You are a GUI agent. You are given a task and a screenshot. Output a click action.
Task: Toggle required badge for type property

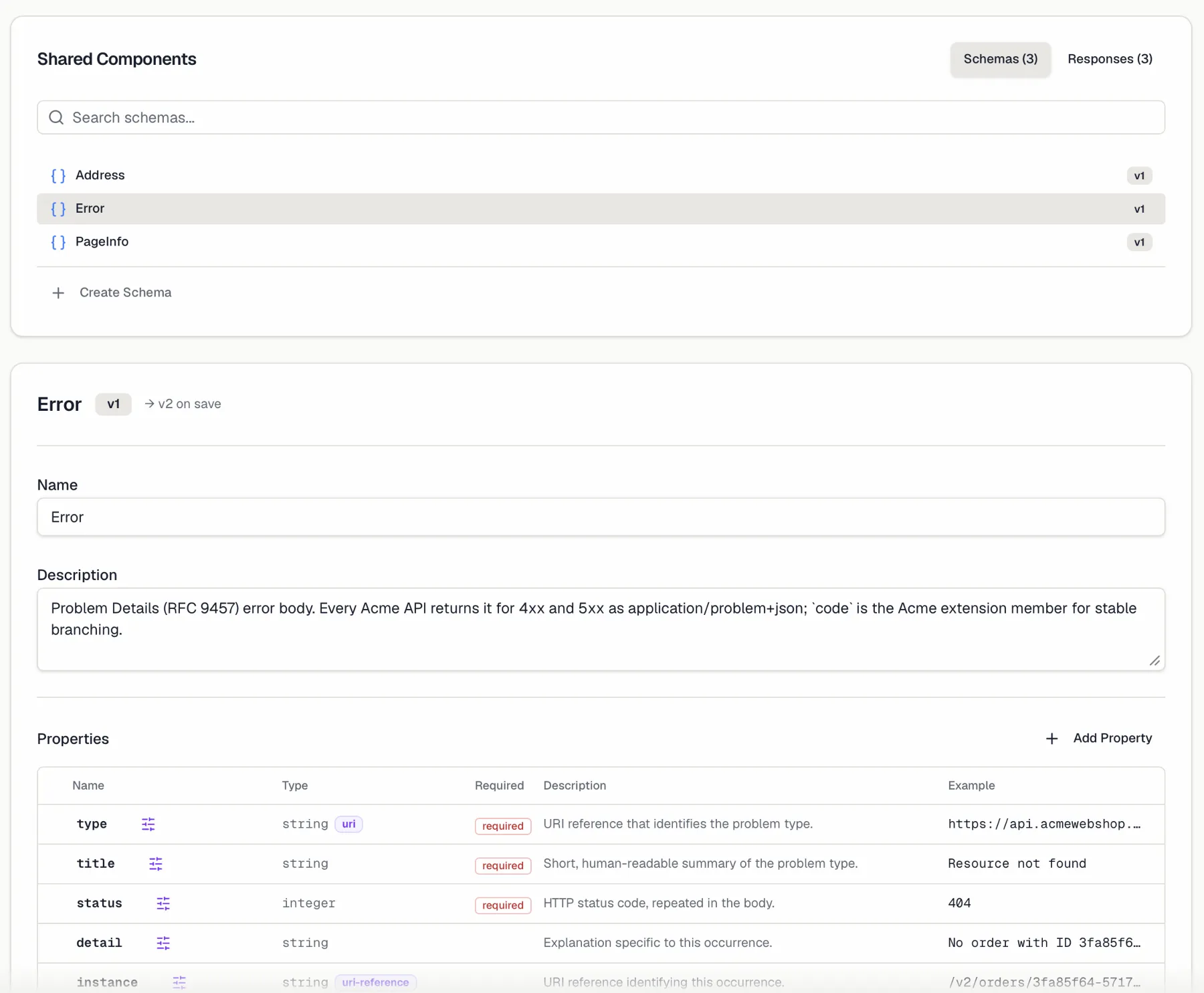[503, 826]
